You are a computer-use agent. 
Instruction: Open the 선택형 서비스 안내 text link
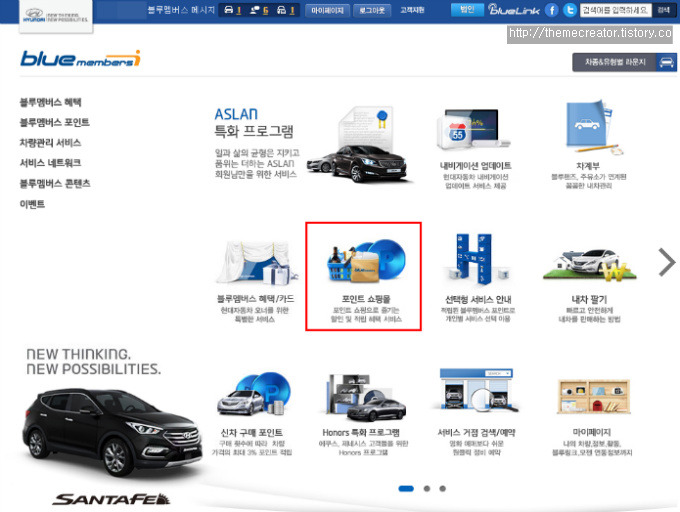(478, 299)
